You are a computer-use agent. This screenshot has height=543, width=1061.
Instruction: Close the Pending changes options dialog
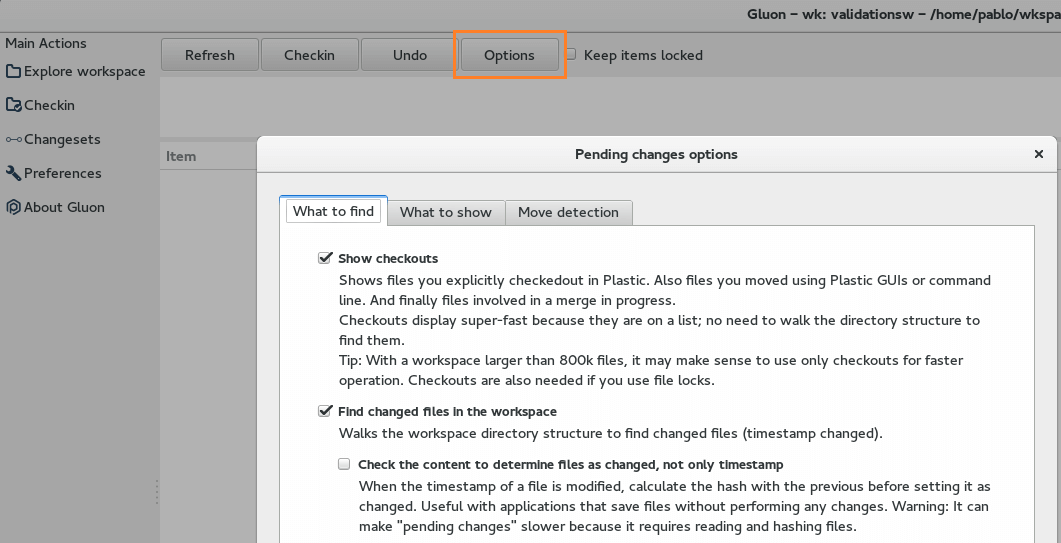point(1039,154)
